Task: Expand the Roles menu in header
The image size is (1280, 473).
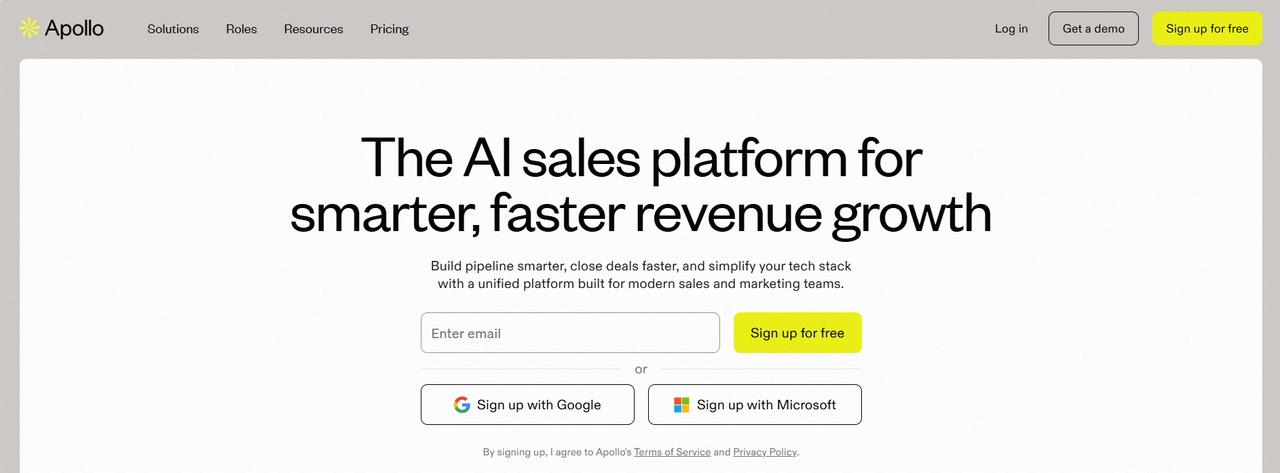Action: (241, 29)
